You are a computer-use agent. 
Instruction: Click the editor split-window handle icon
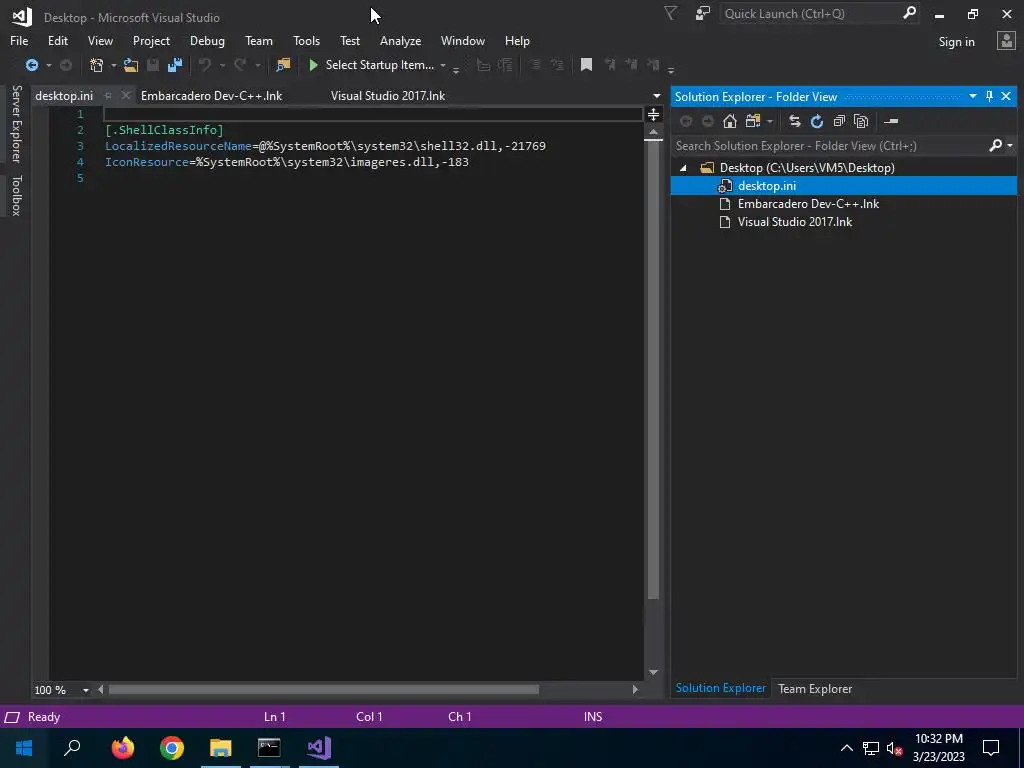(x=653, y=115)
